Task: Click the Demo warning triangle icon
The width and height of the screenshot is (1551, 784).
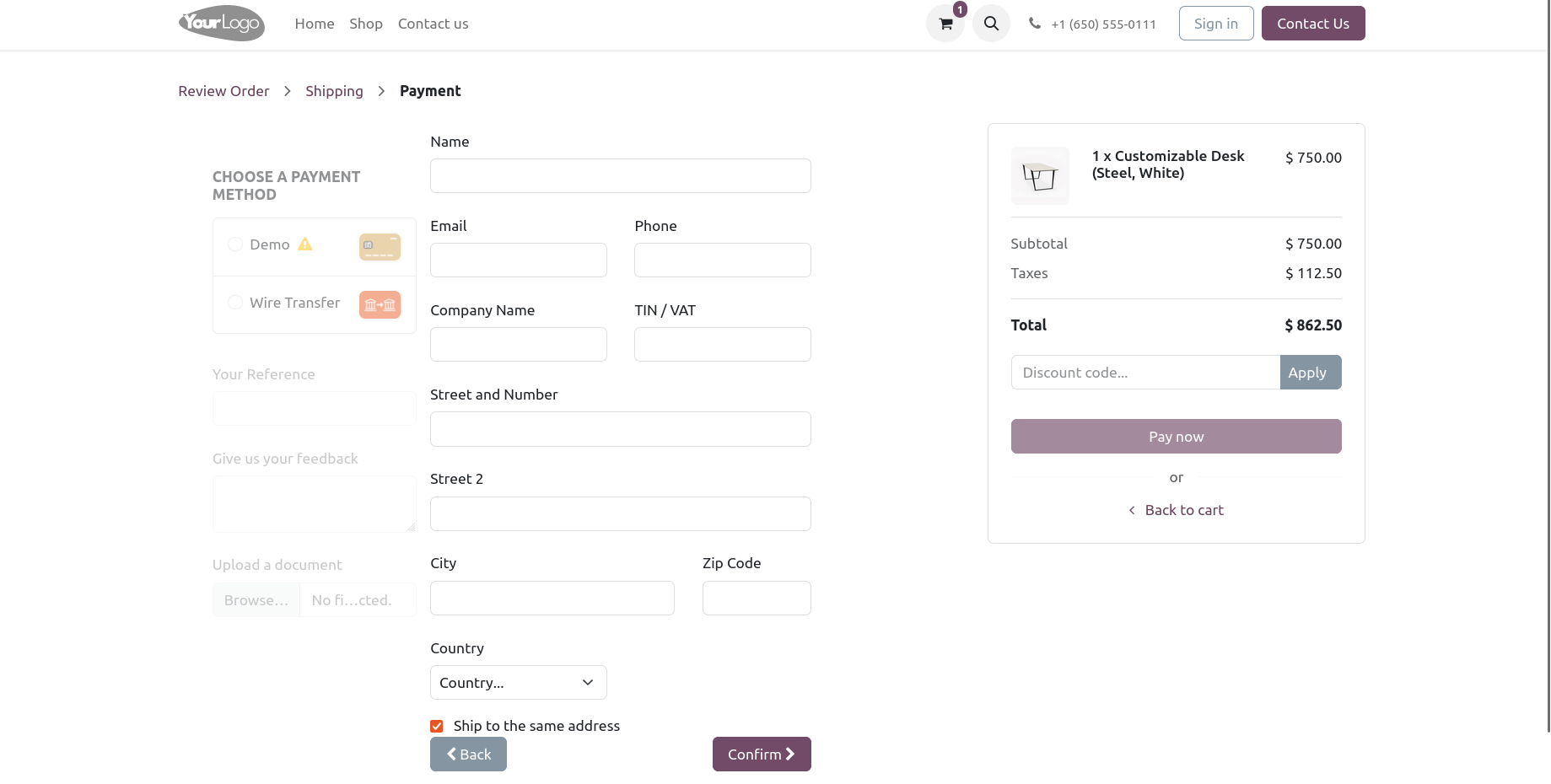Action: pyautogui.click(x=305, y=244)
